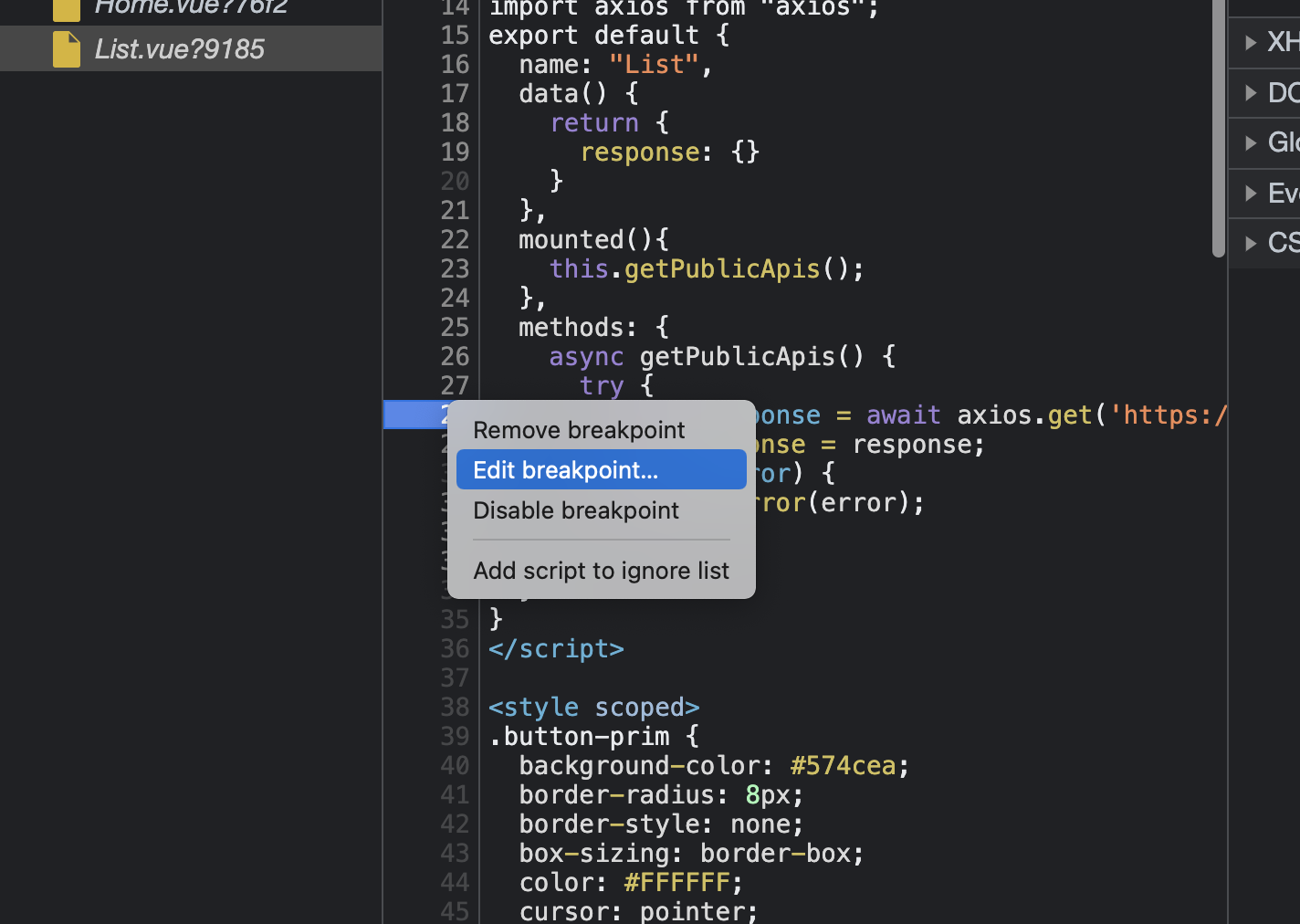Click line number 40 in gutter
The height and width of the screenshot is (924, 1300).
[x=455, y=765]
